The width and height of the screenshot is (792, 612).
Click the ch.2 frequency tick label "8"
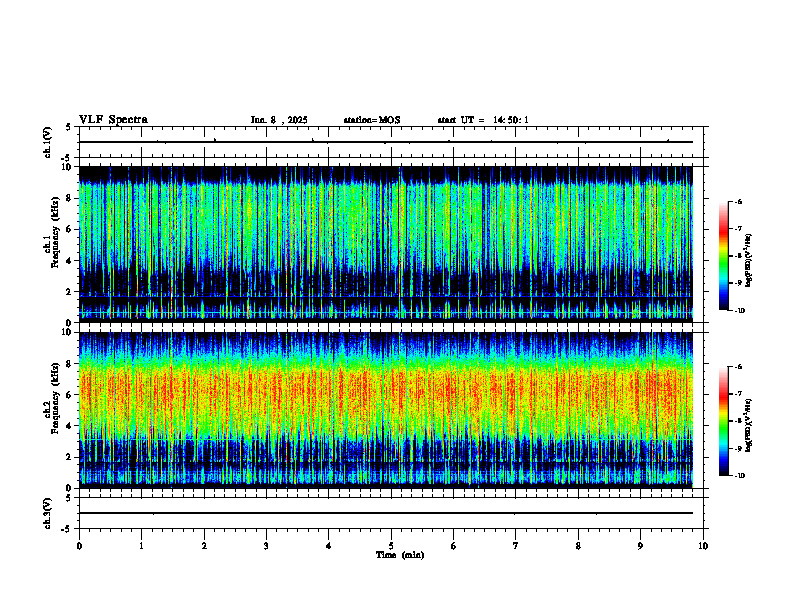point(69,364)
